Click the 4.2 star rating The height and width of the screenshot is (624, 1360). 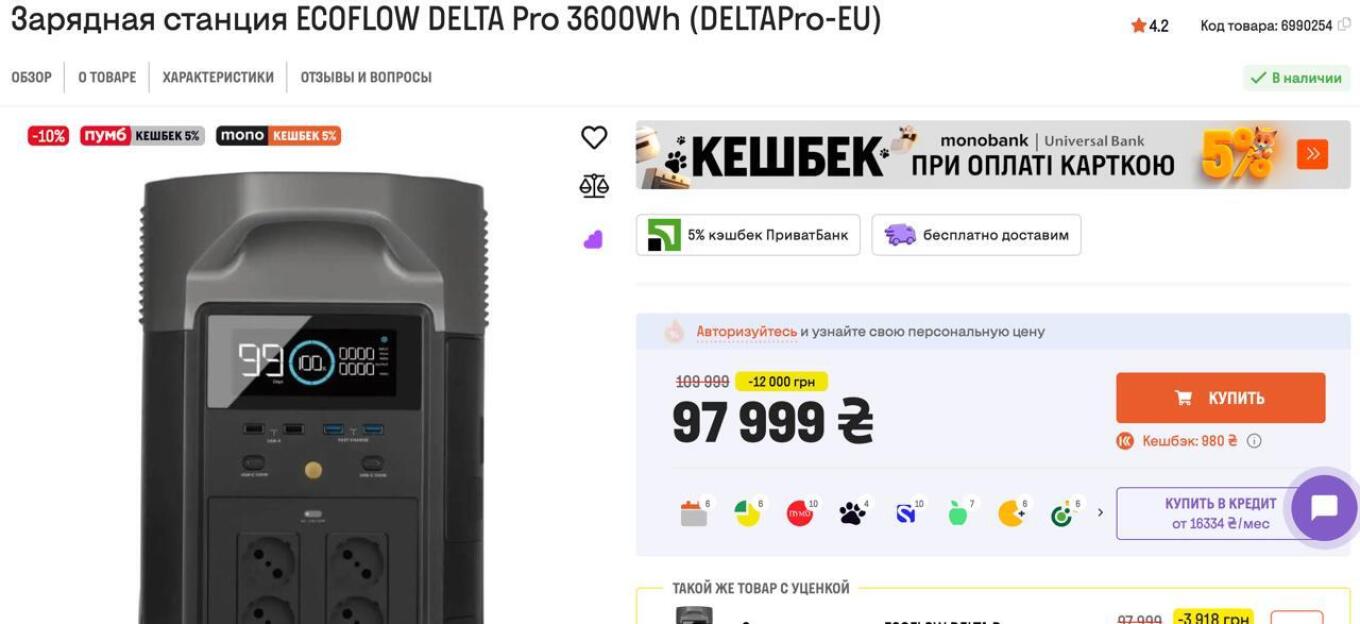click(1150, 26)
